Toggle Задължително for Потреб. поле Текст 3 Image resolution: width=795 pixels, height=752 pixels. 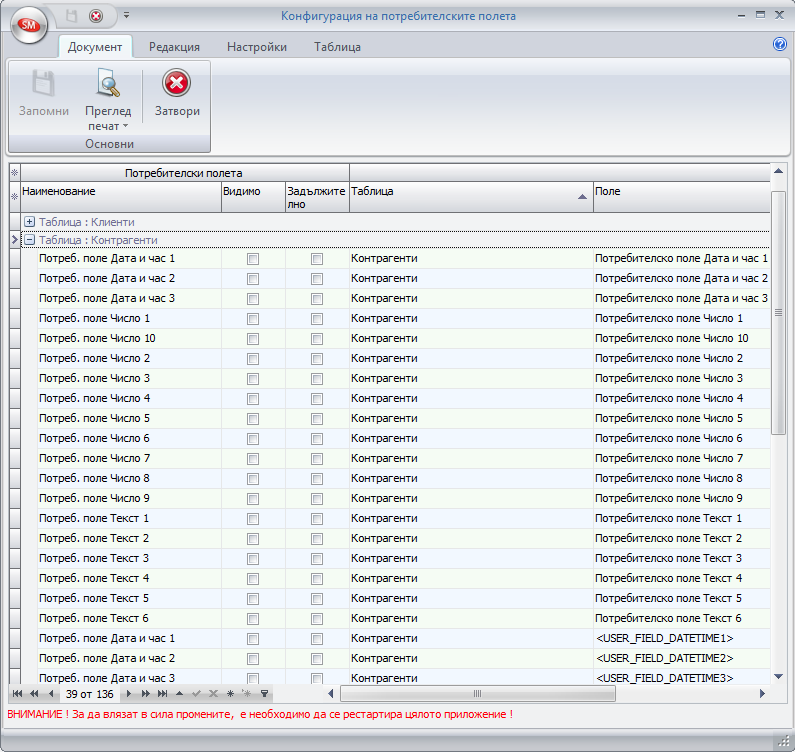317,559
